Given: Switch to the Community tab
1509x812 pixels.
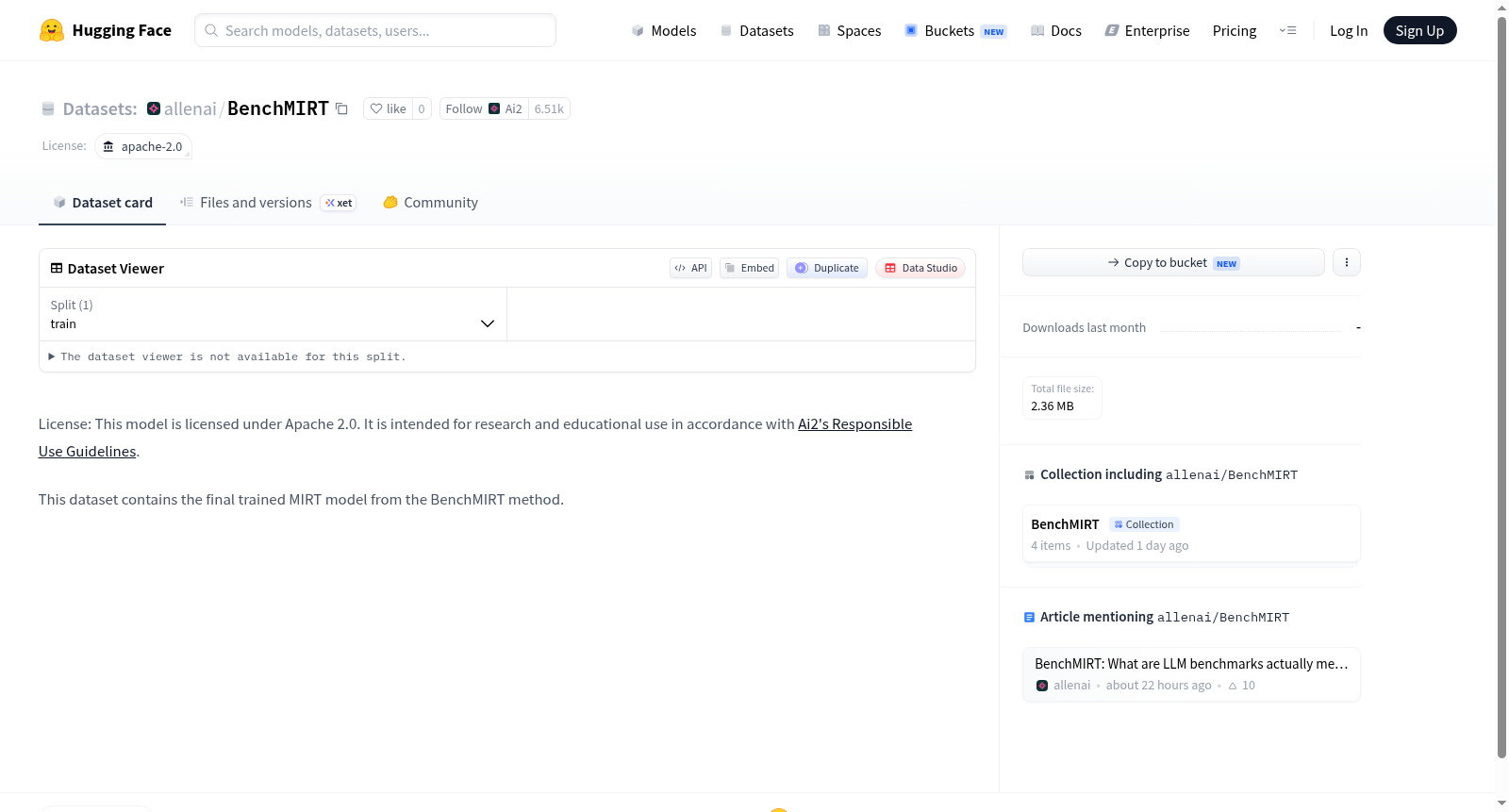Looking at the screenshot, I should tap(430, 203).
